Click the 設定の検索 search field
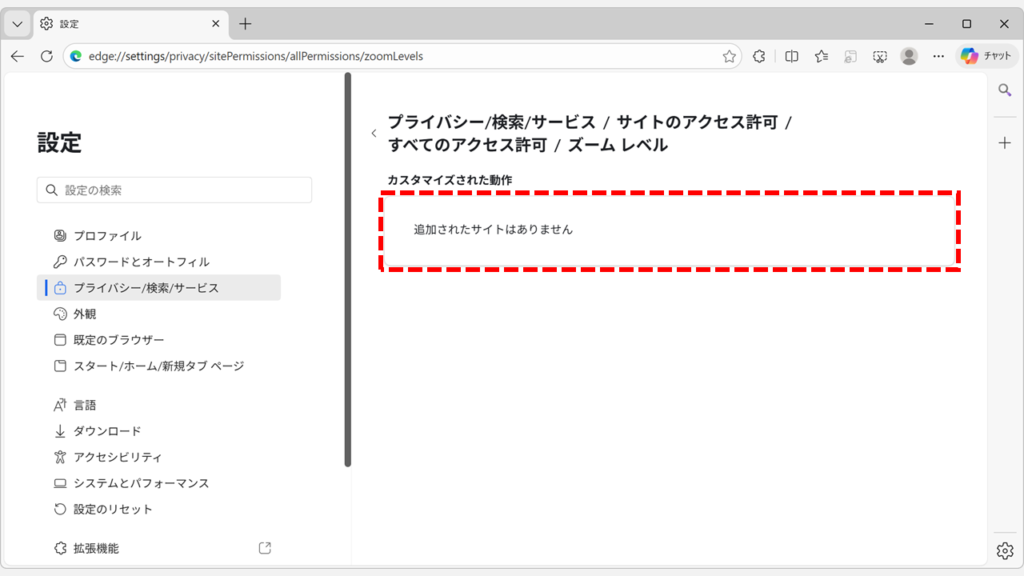The height and width of the screenshot is (576, 1024). (174, 189)
